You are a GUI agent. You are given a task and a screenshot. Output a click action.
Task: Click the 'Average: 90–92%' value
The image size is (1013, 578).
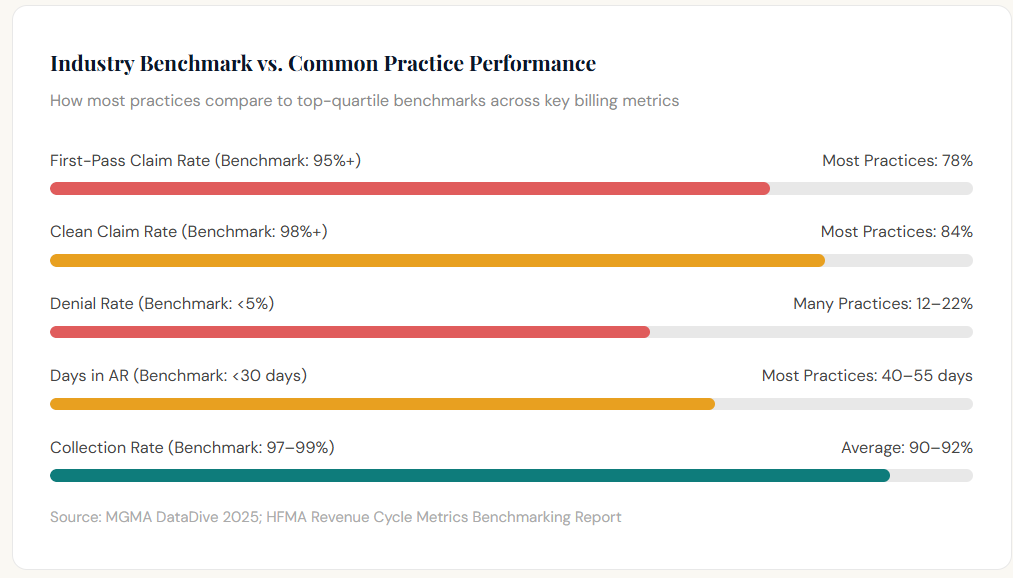click(x=906, y=448)
